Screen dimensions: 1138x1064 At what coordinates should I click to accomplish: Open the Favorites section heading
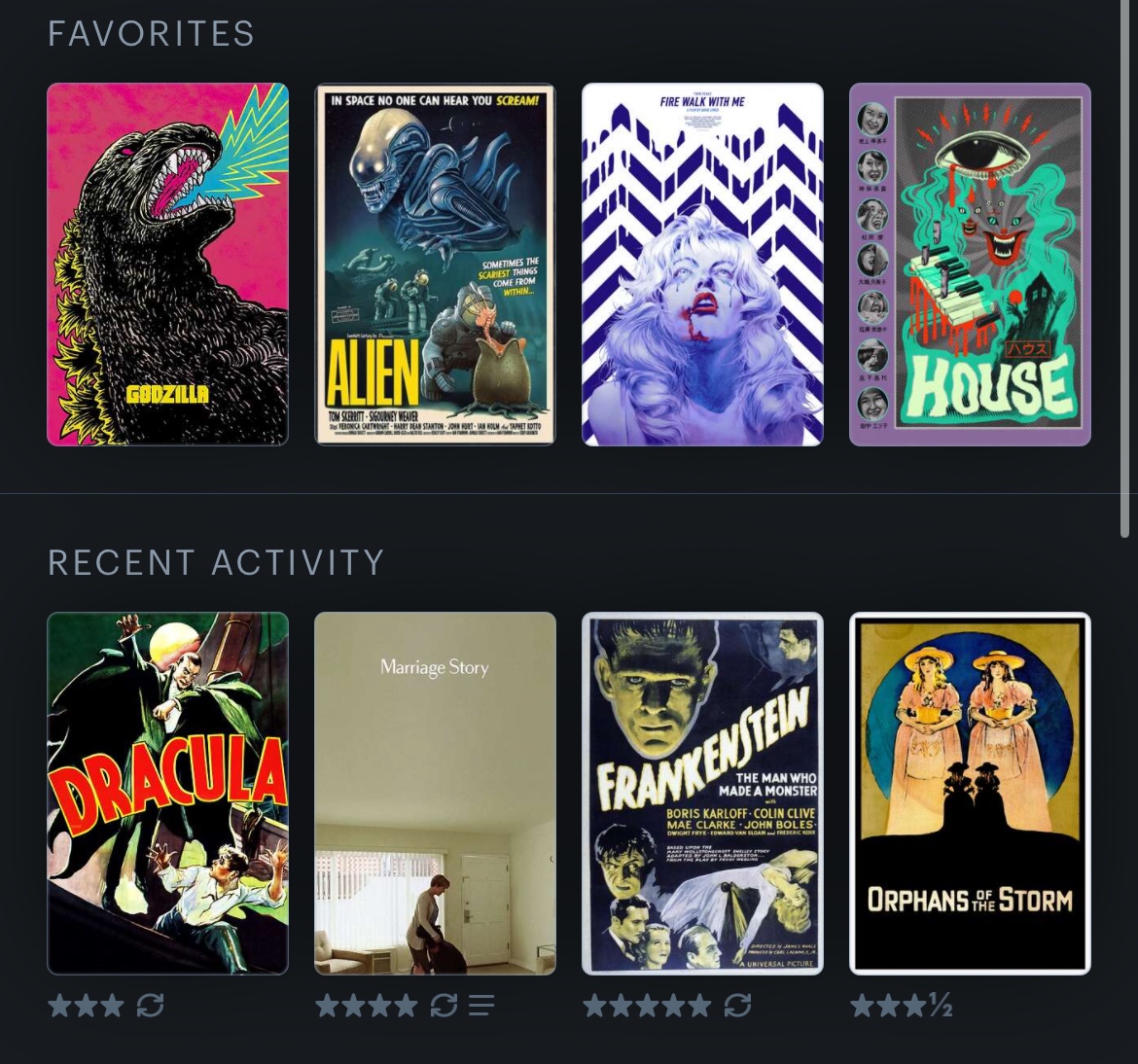(151, 33)
